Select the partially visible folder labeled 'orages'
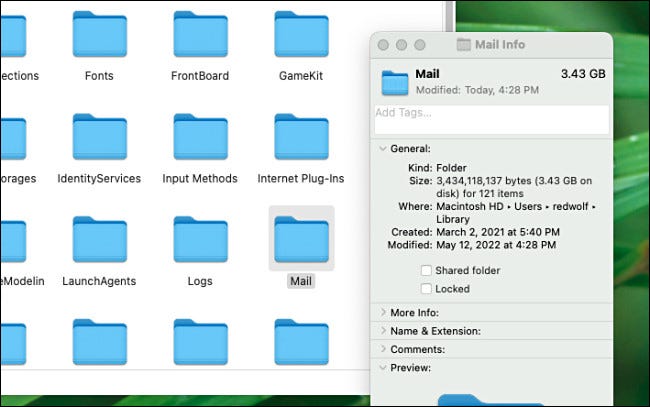 [x=13, y=136]
